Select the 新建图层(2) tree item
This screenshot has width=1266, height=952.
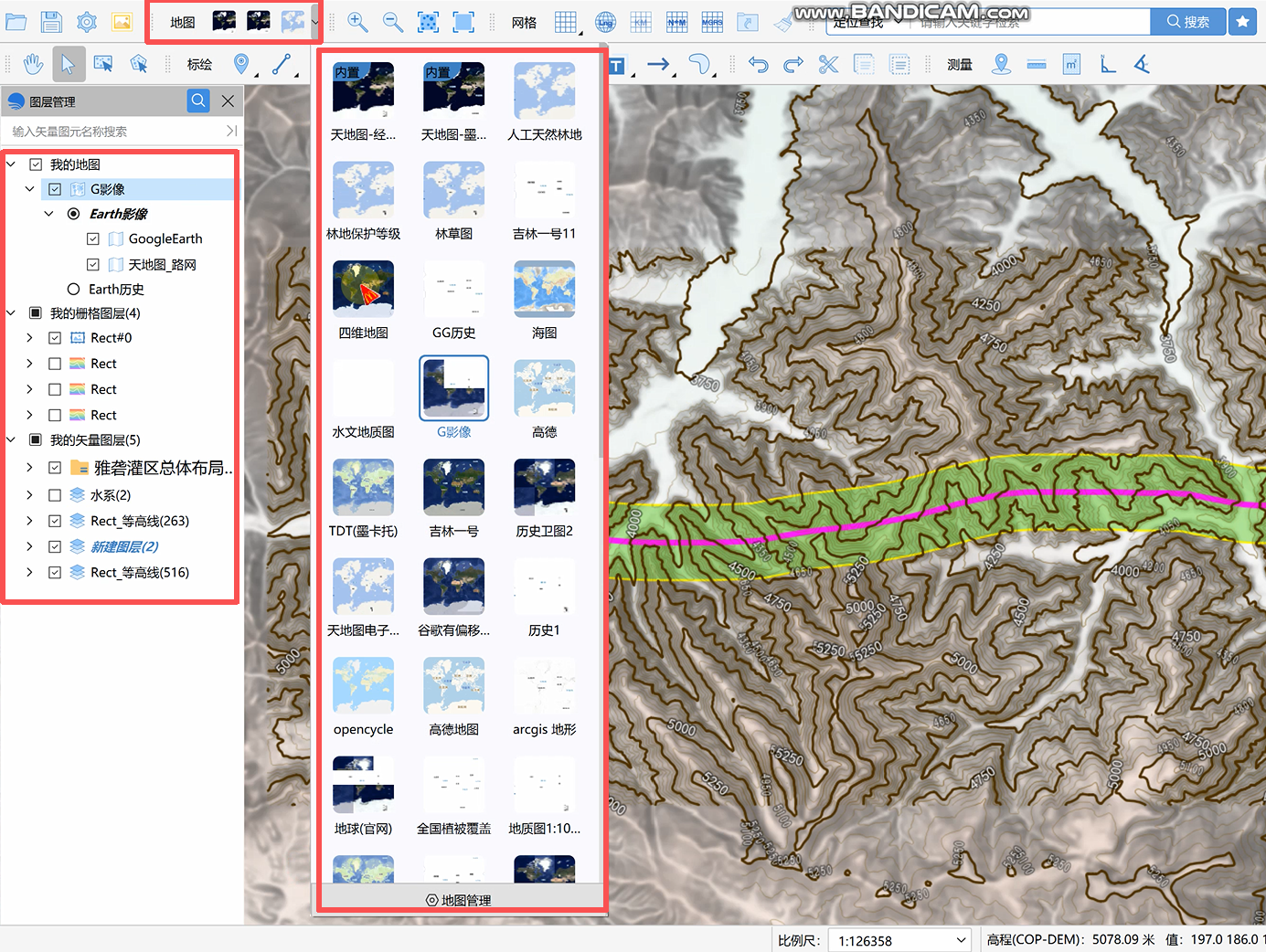[x=124, y=546]
